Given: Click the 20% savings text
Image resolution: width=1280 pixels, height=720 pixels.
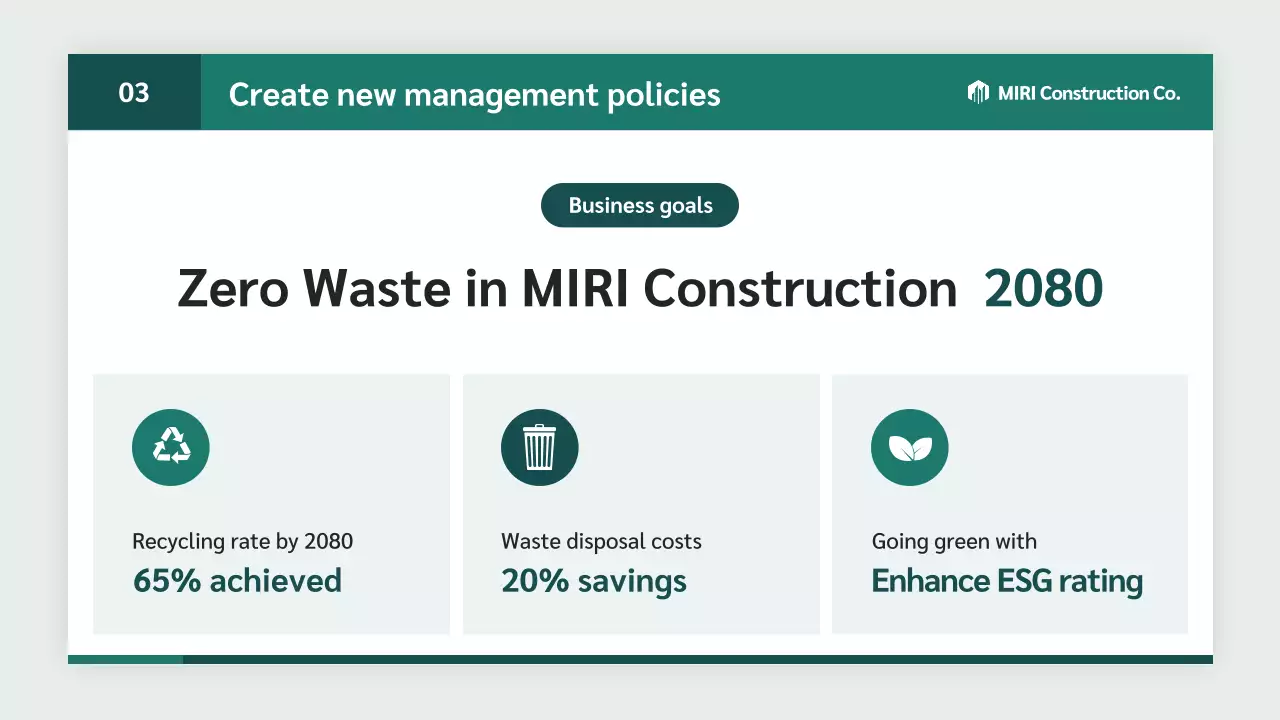Looking at the screenshot, I should pyautogui.click(x=594, y=581).
